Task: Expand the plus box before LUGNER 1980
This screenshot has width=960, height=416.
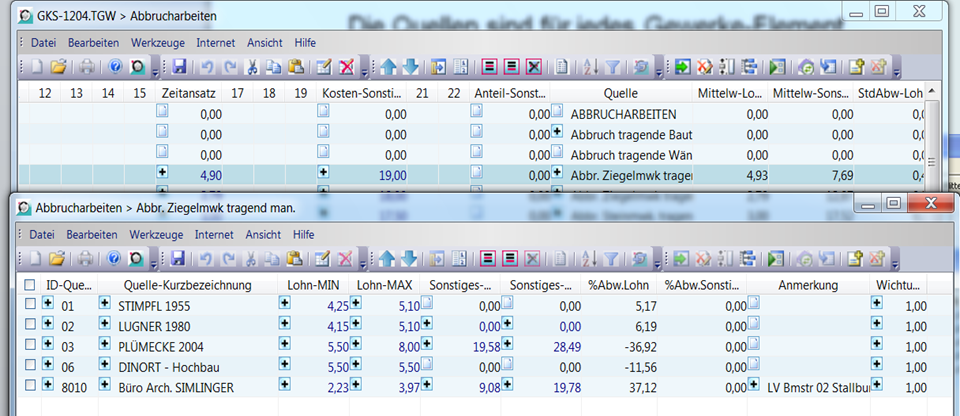Action: click(x=104, y=325)
